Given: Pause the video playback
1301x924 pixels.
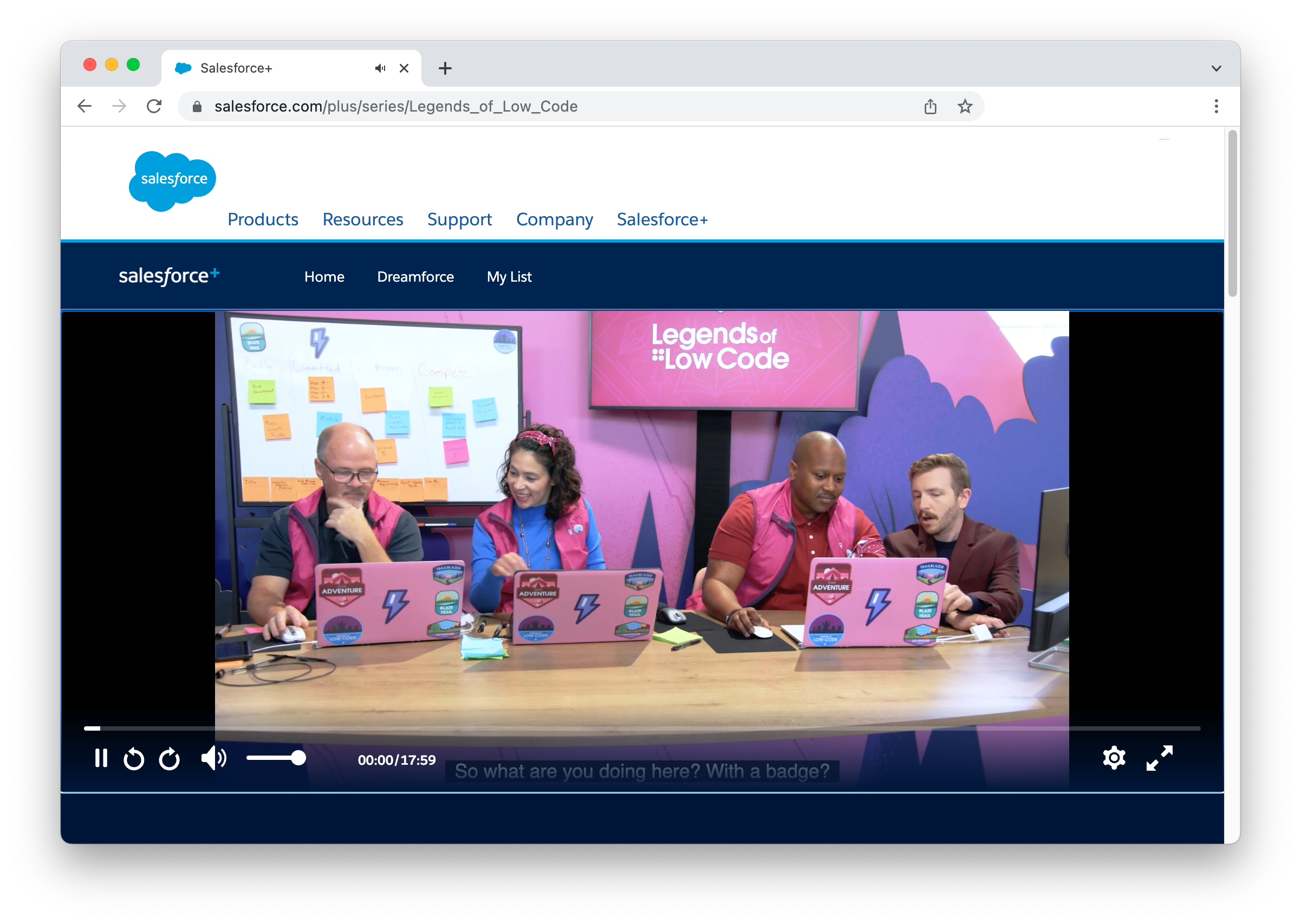Looking at the screenshot, I should (101, 758).
